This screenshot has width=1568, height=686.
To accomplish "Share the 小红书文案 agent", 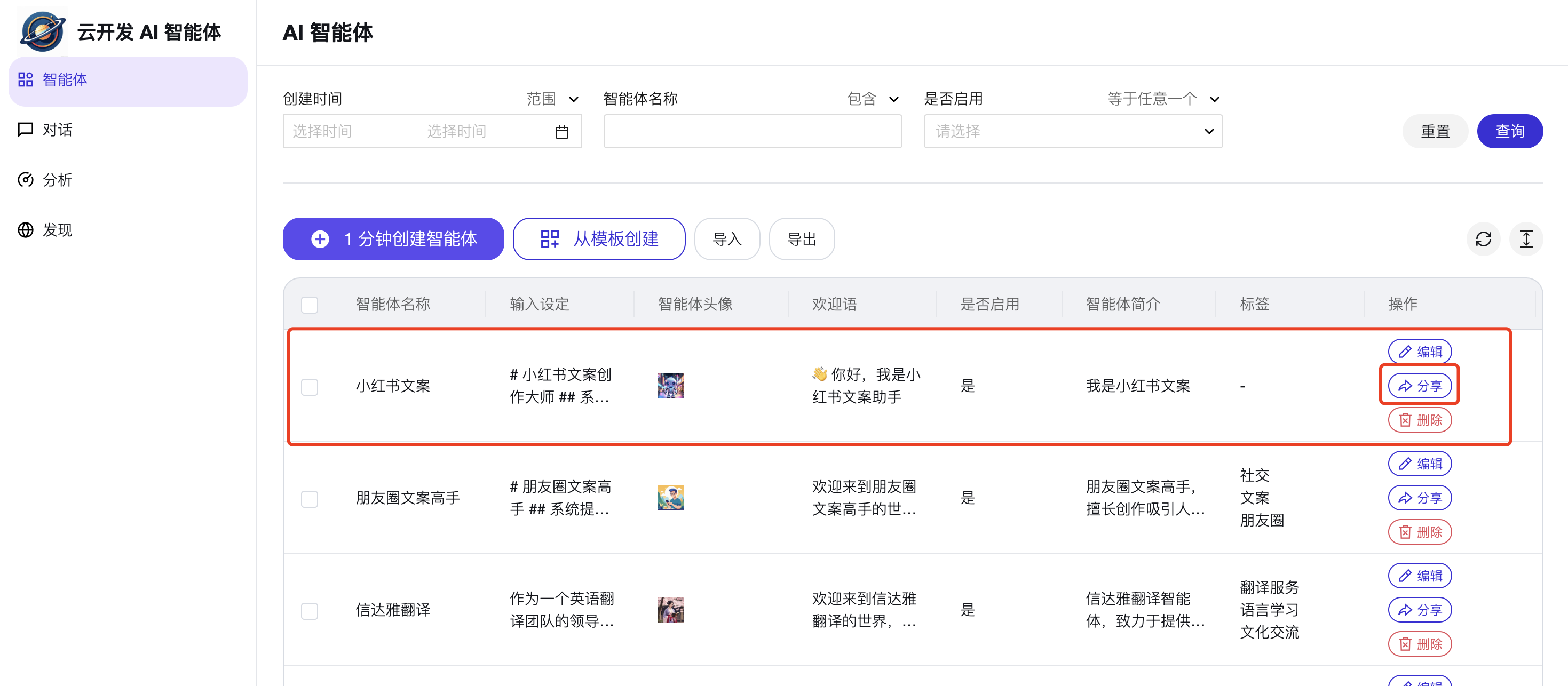I will [x=1419, y=386].
